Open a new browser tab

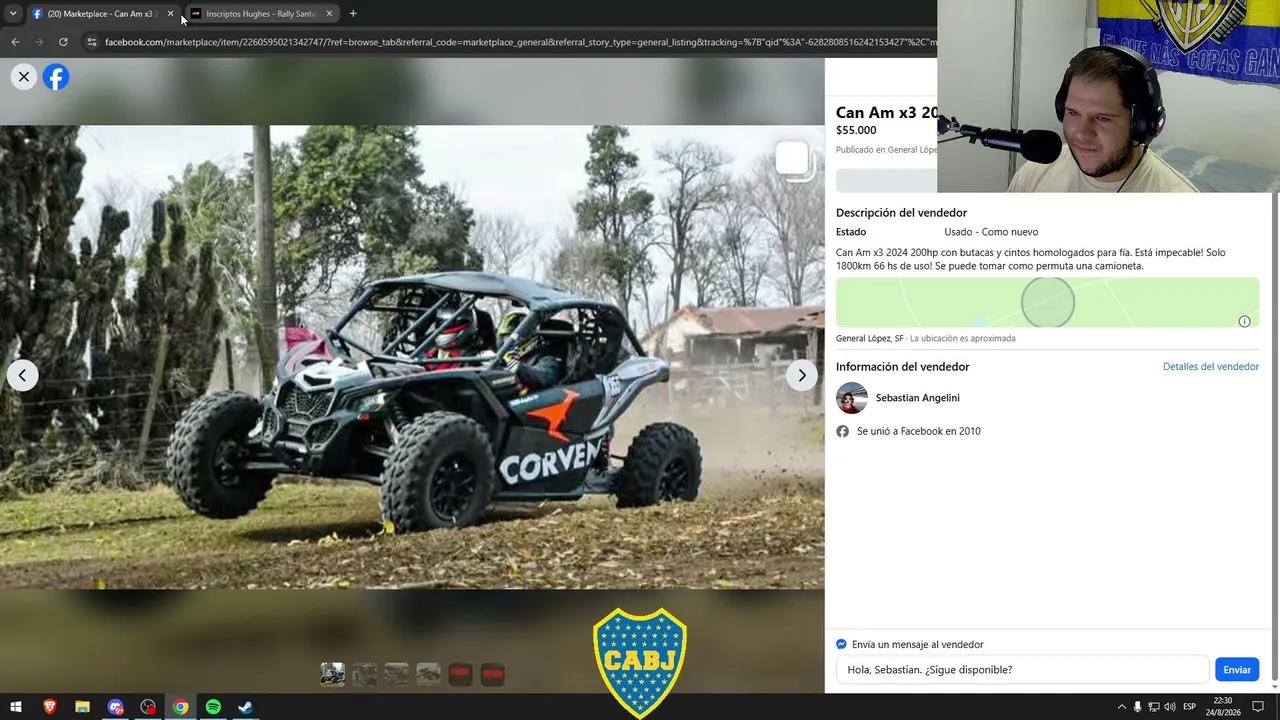coord(353,14)
